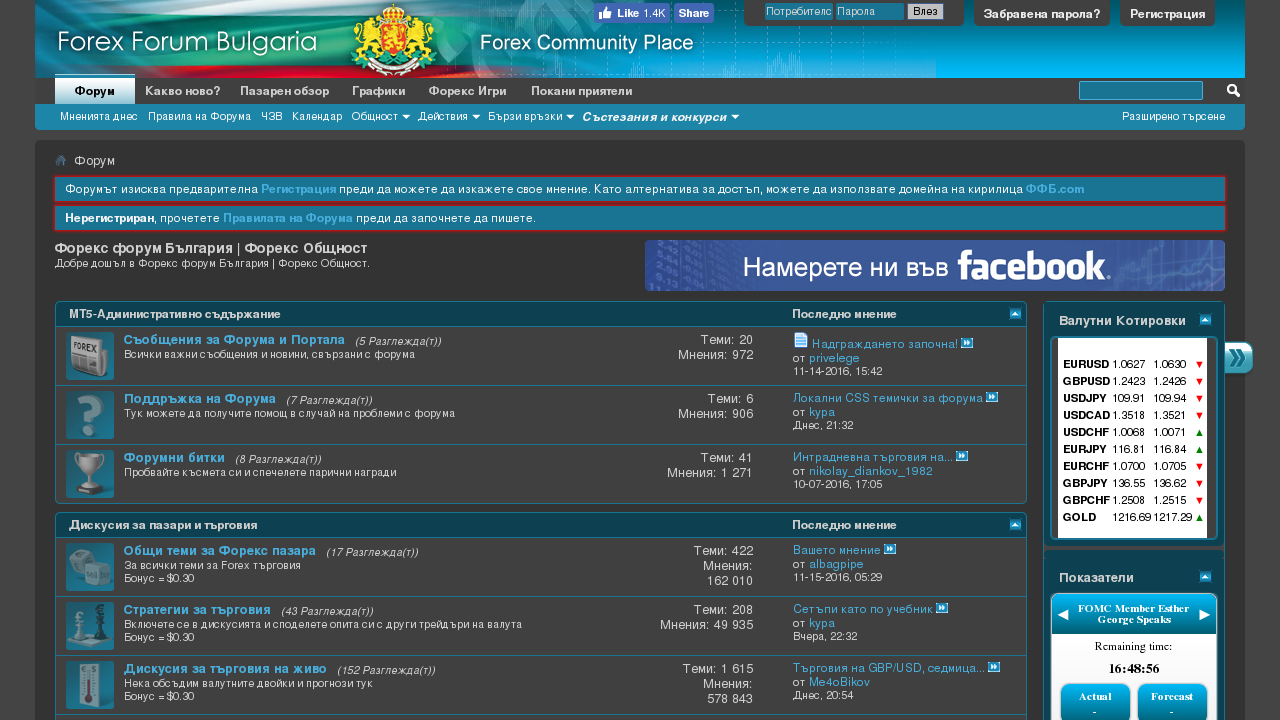The image size is (1280, 720).
Task: Click the Регистрация button in header
Action: [1167, 14]
